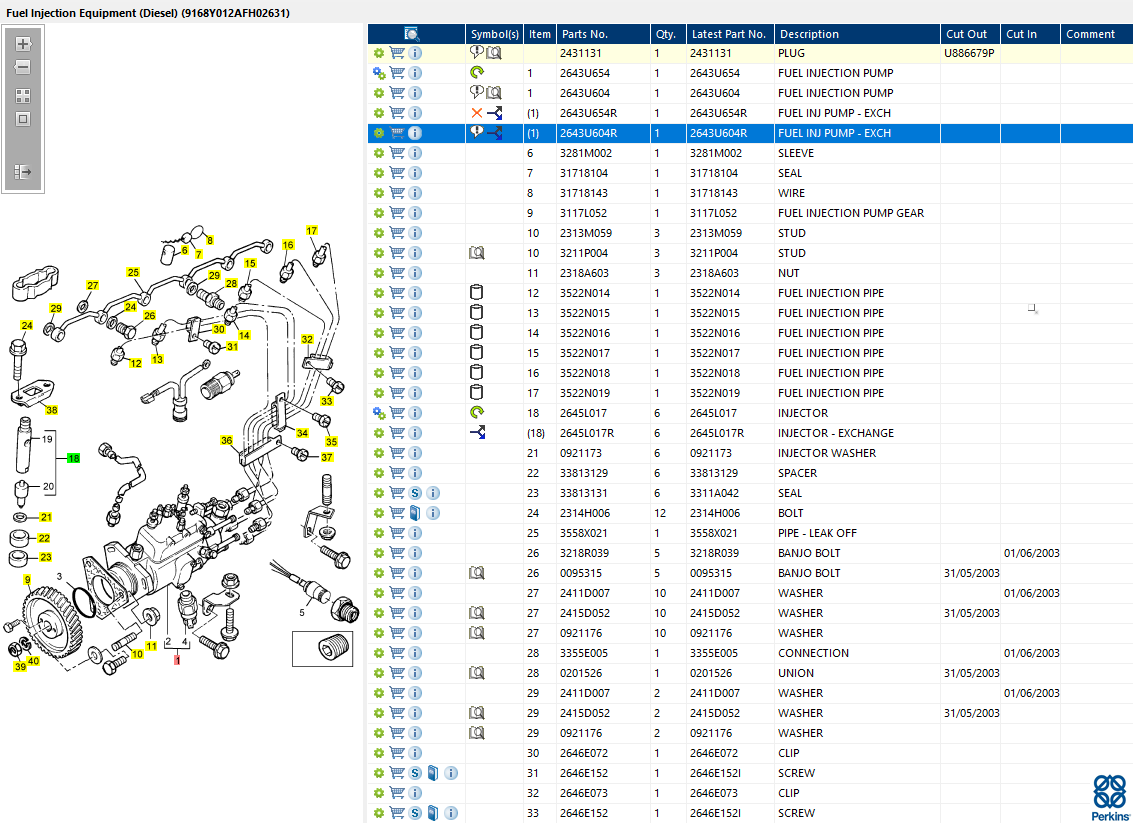
Task: Add FUEL INJECTION PUMP GEAR to cart
Action: click(397, 213)
